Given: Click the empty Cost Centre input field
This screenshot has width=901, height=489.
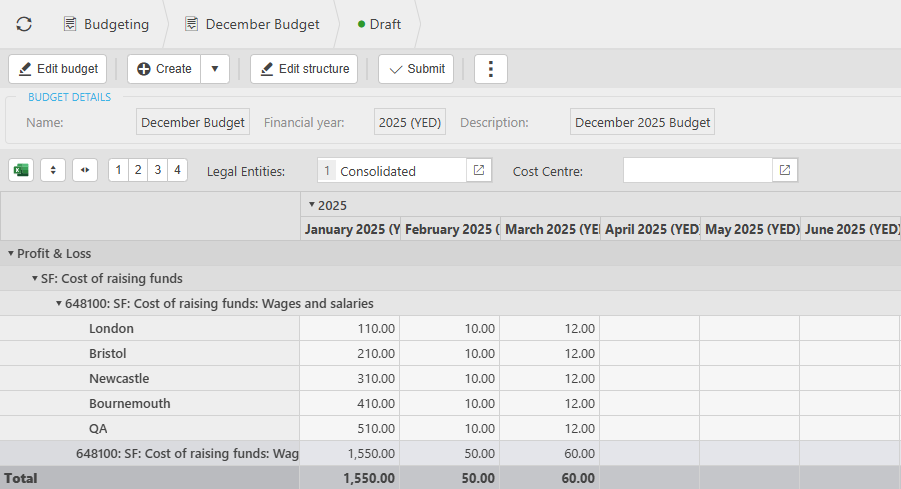Looking at the screenshot, I should tap(697, 170).
